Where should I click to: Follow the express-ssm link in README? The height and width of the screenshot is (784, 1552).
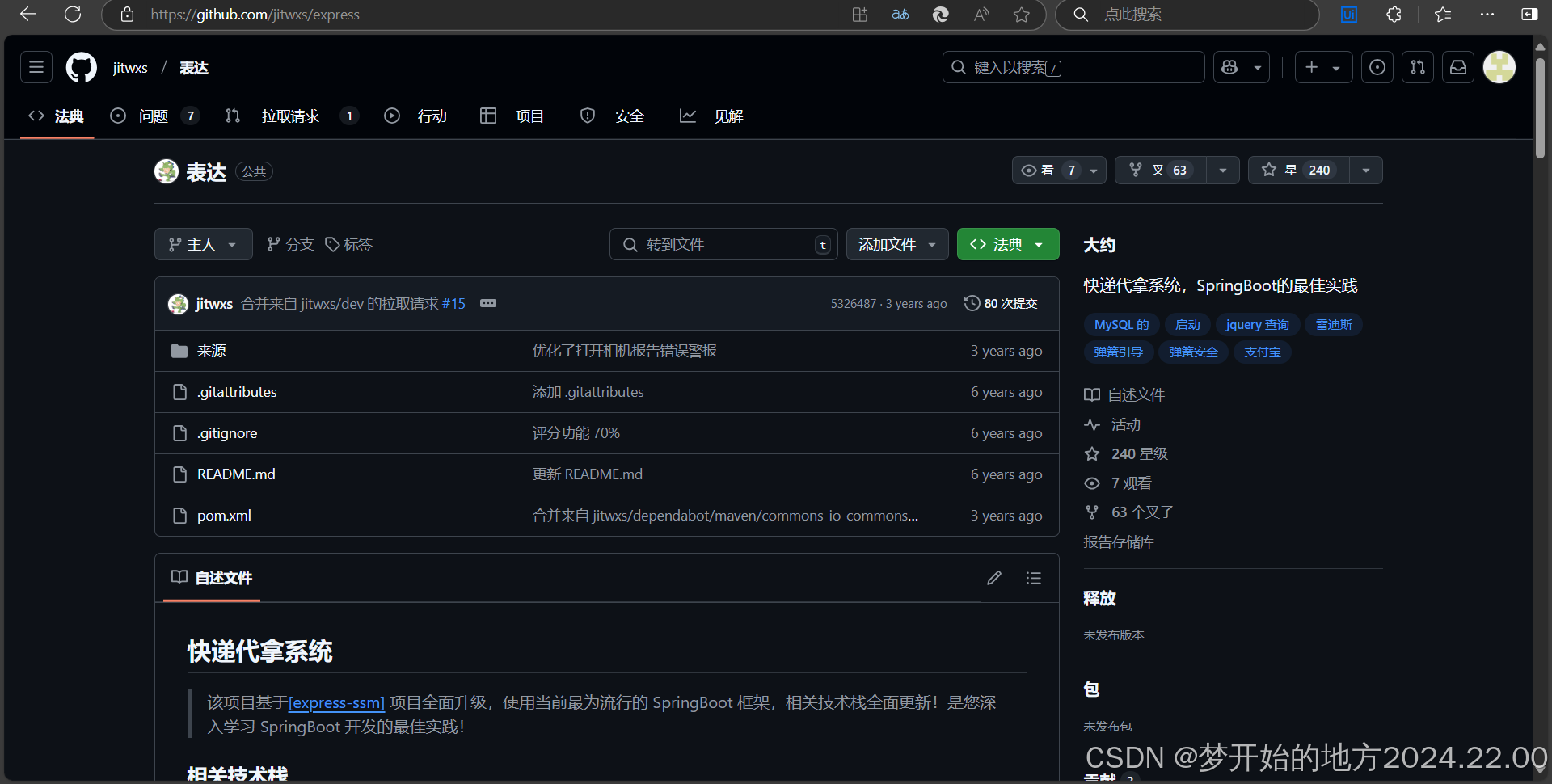tap(336, 702)
